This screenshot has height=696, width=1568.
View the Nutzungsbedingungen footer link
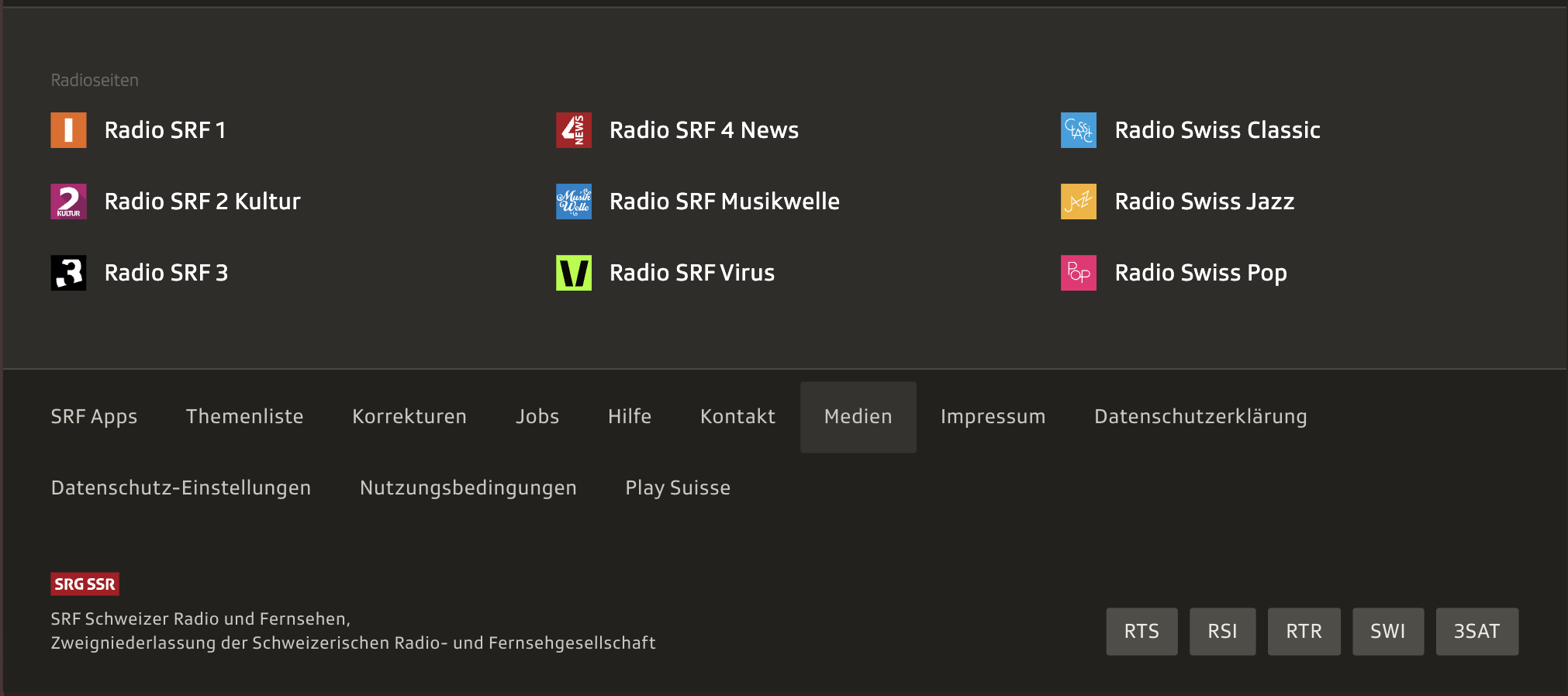[468, 488]
